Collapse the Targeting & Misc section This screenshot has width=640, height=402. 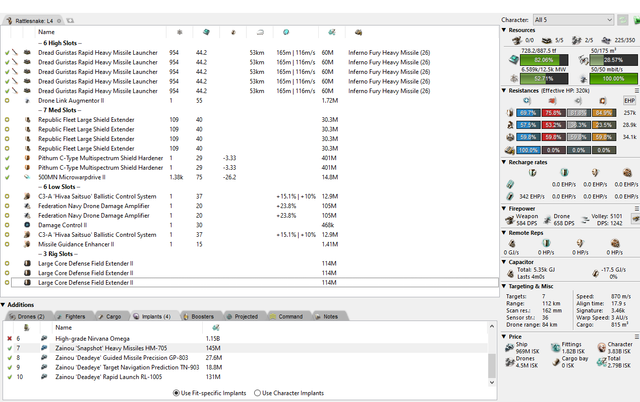[x=504, y=286]
